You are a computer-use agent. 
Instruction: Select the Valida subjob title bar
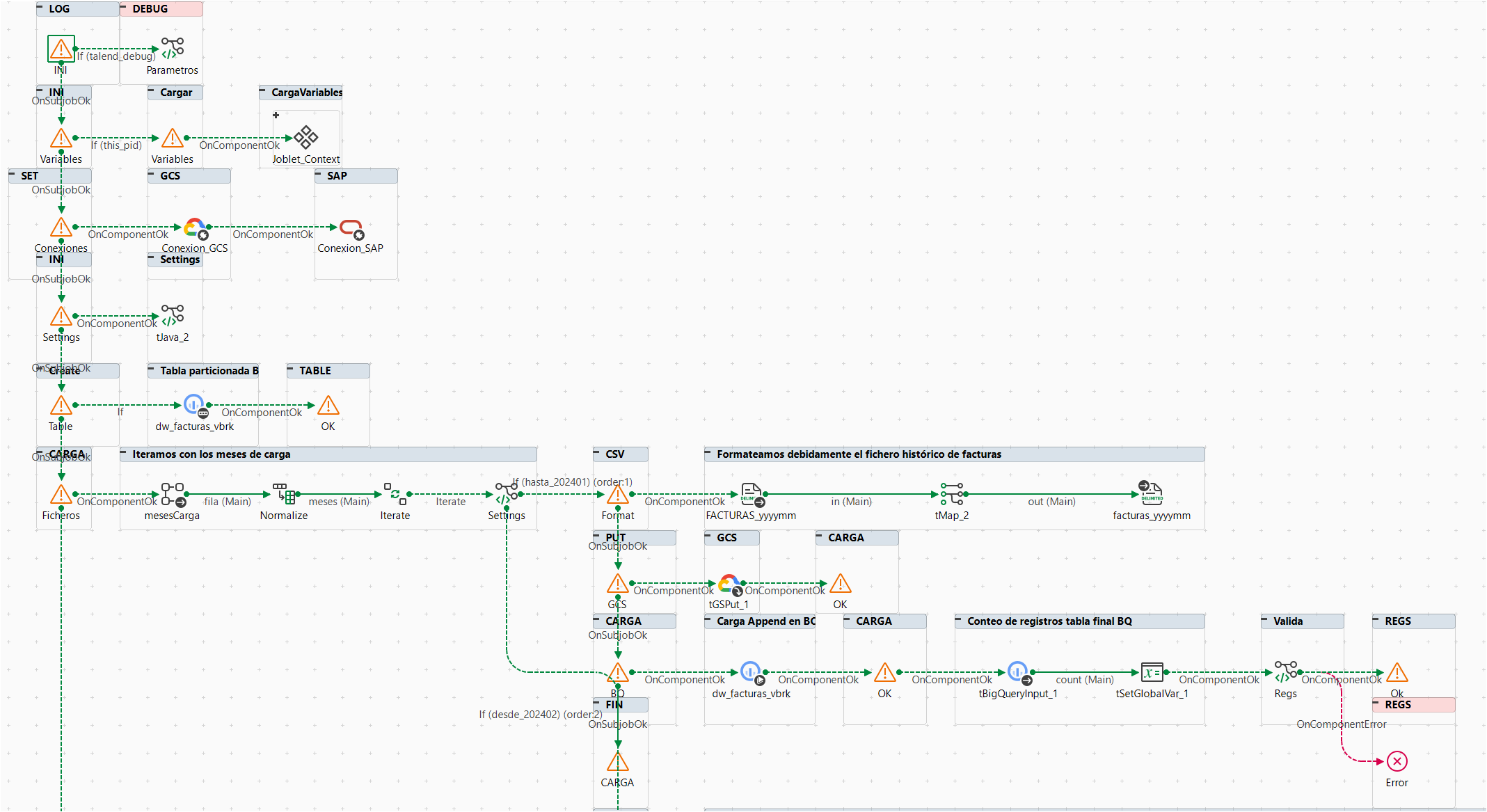(x=1303, y=621)
